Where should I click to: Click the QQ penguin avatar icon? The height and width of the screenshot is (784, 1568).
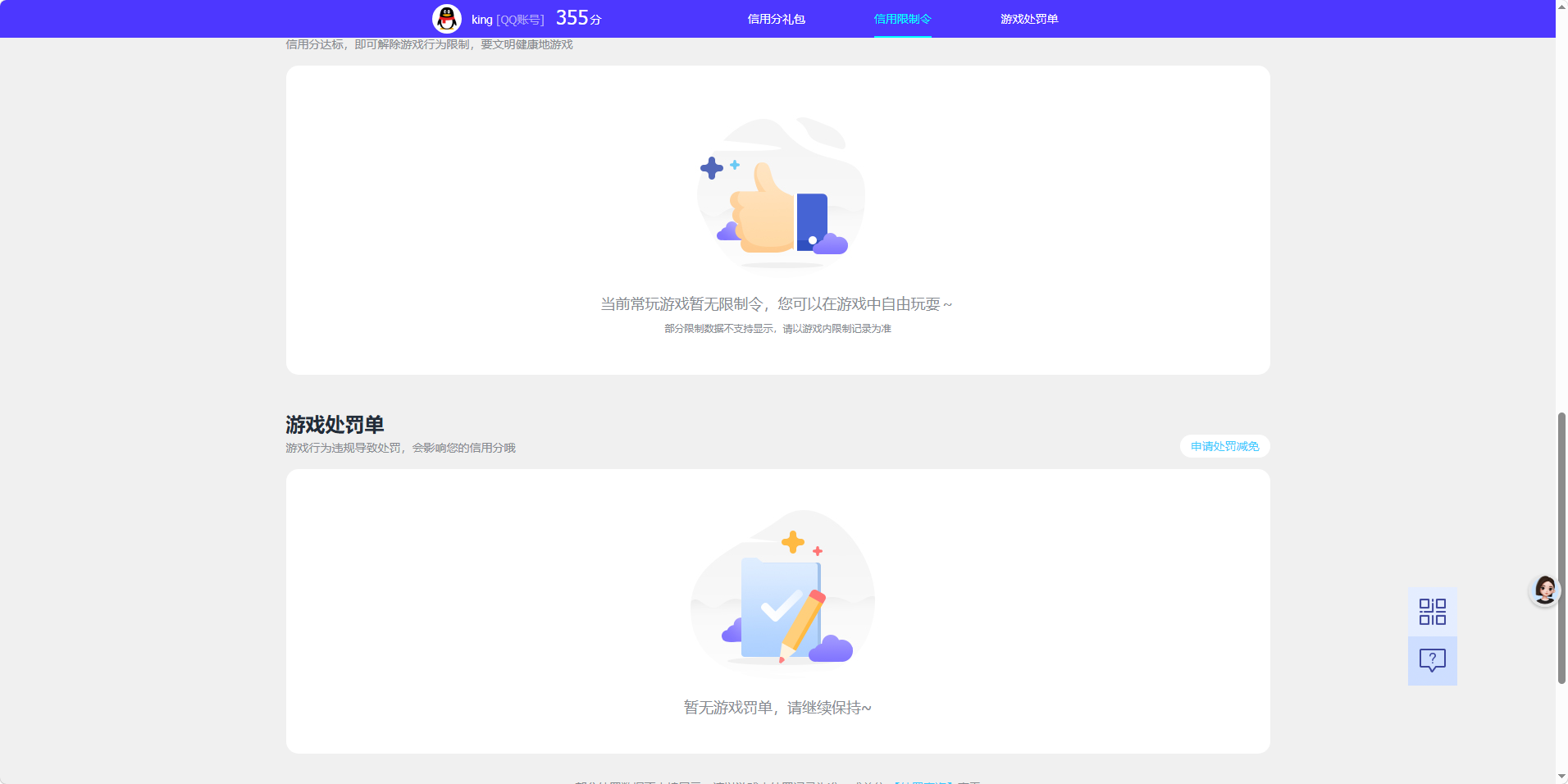(x=447, y=19)
